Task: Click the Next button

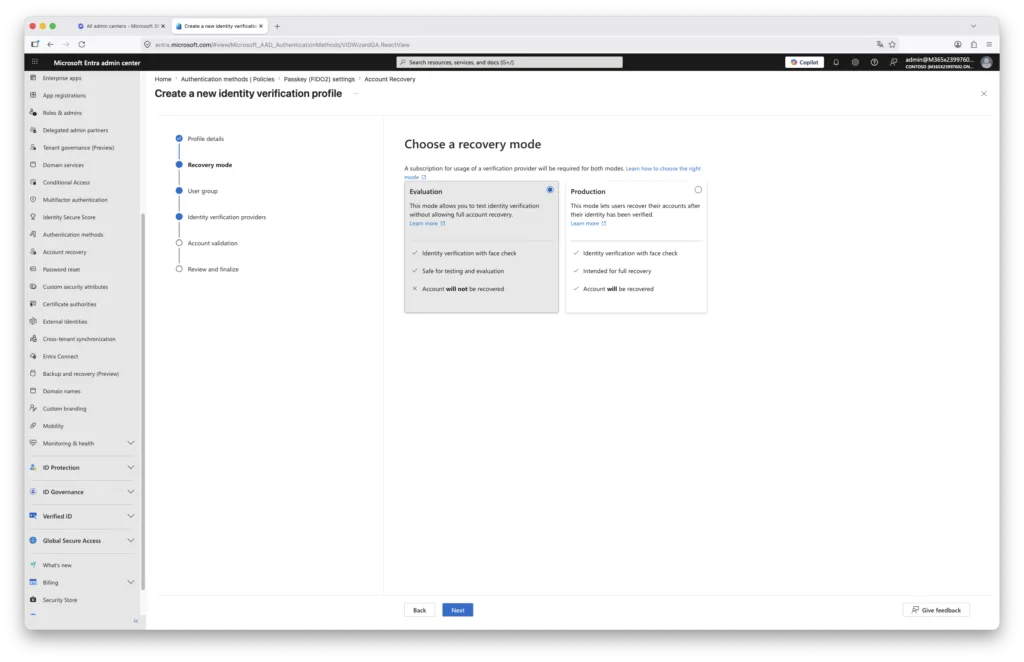Action: (457, 610)
